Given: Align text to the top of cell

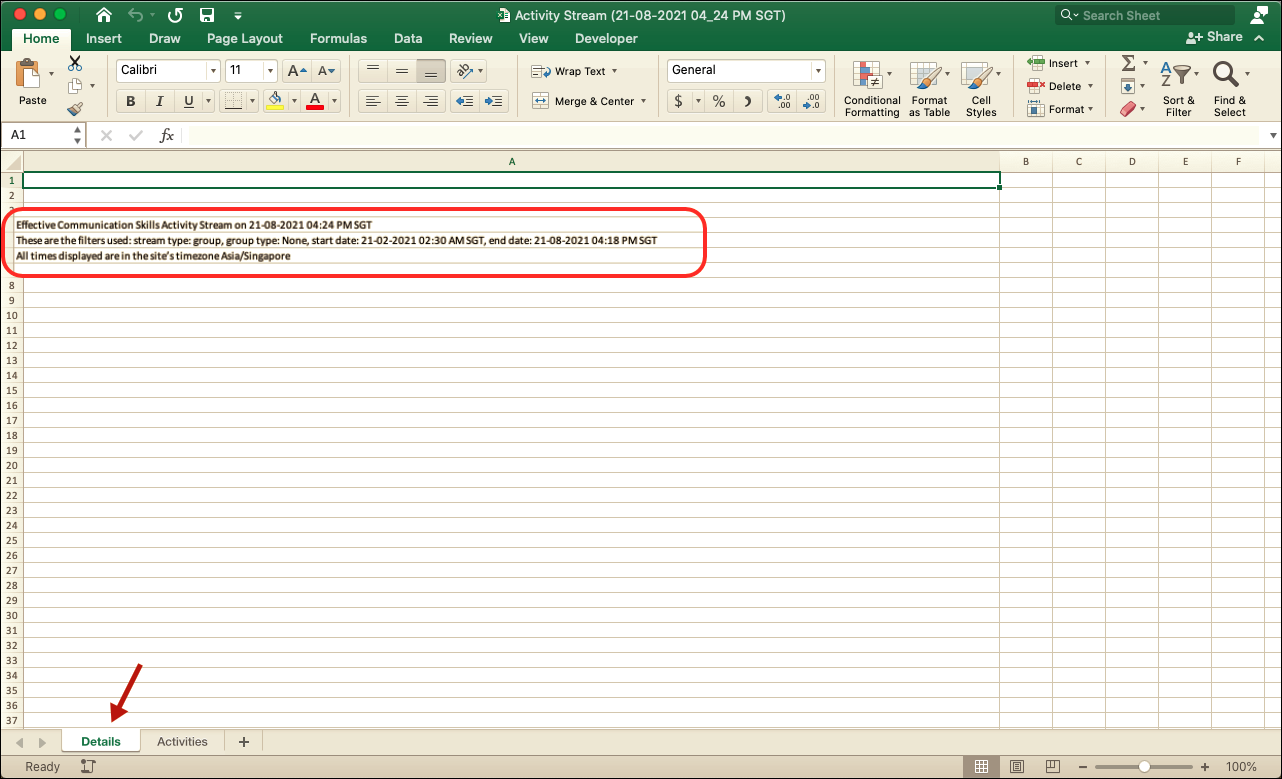Looking at the screenshot, I should coord(372,71).
